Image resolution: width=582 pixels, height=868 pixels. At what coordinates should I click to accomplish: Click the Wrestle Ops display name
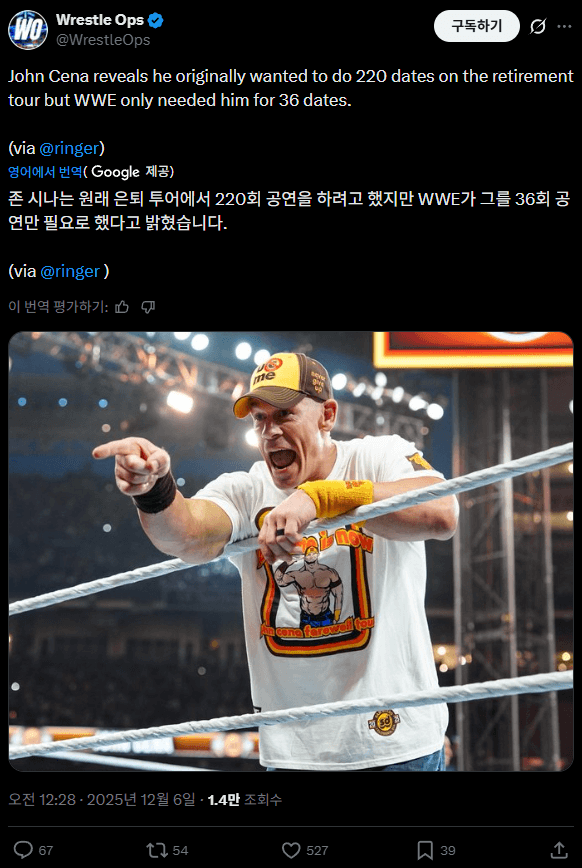[100, 20]
